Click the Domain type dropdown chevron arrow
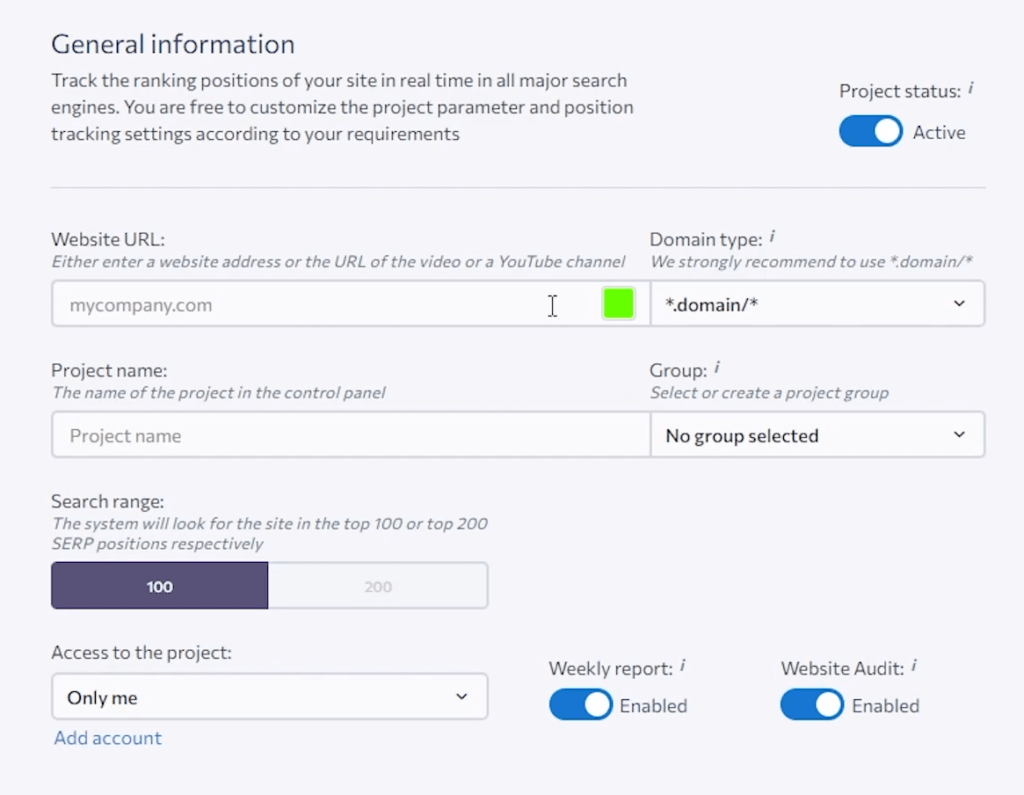The width and height of the screenshot is (1024, 795). 959,304
